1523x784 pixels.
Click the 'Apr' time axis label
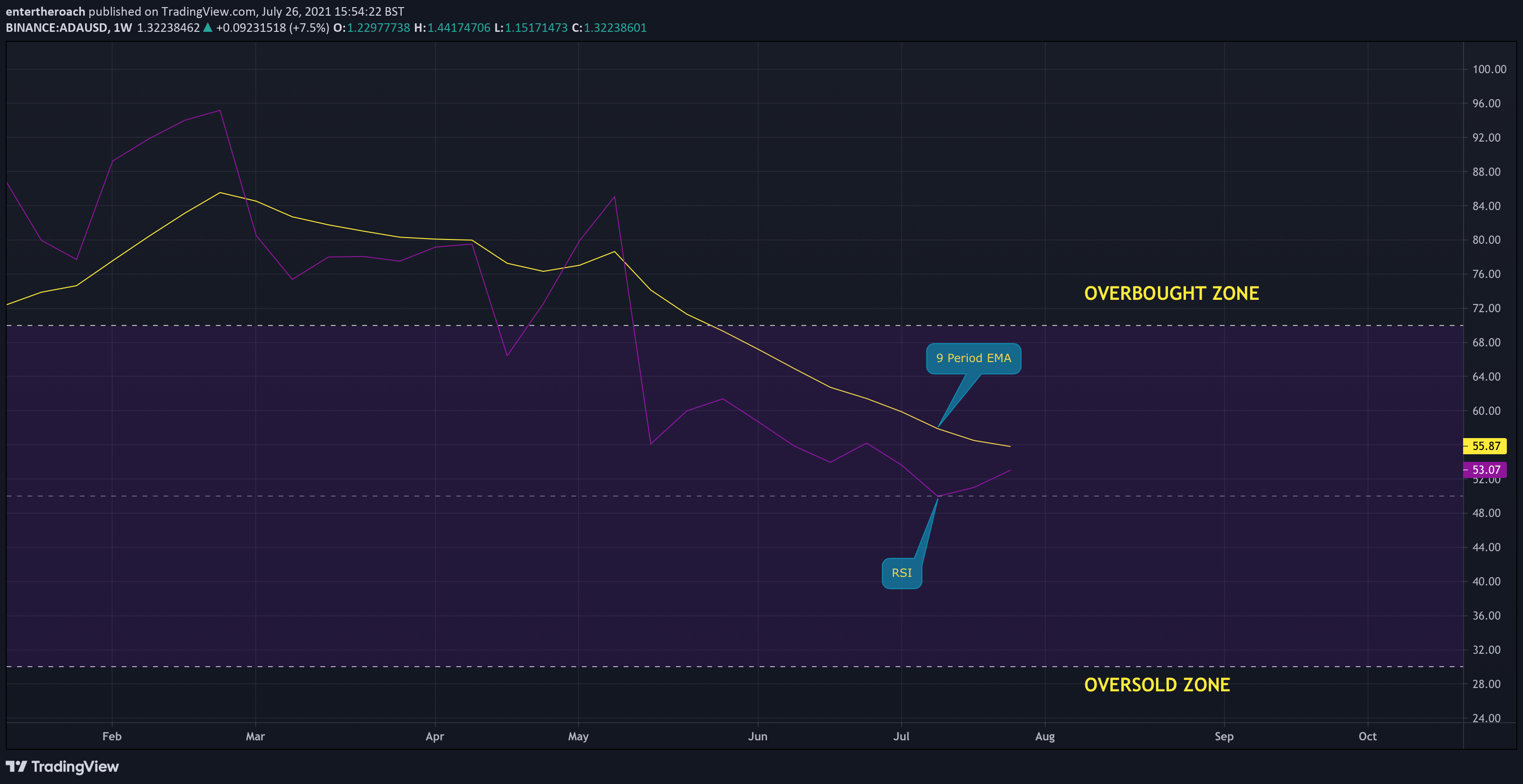click(434, 736)
